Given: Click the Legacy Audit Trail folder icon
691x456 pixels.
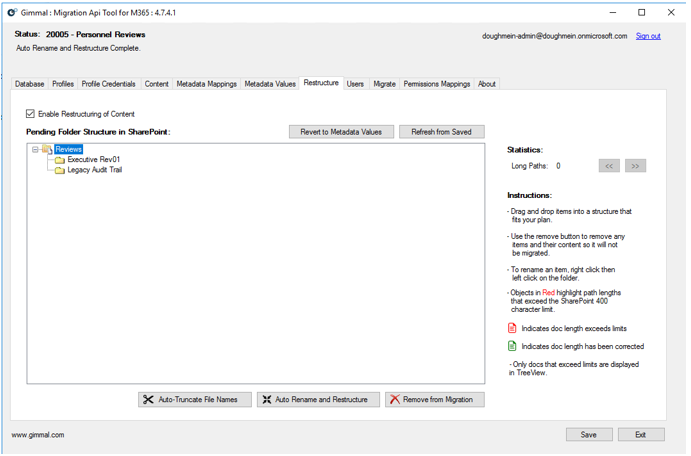Looking at the screenshot, I should 60,171.
